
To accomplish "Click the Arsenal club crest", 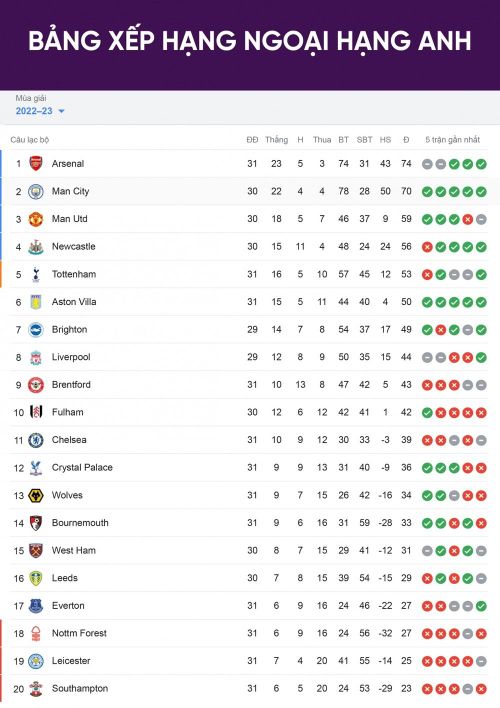I will point(36,163).
